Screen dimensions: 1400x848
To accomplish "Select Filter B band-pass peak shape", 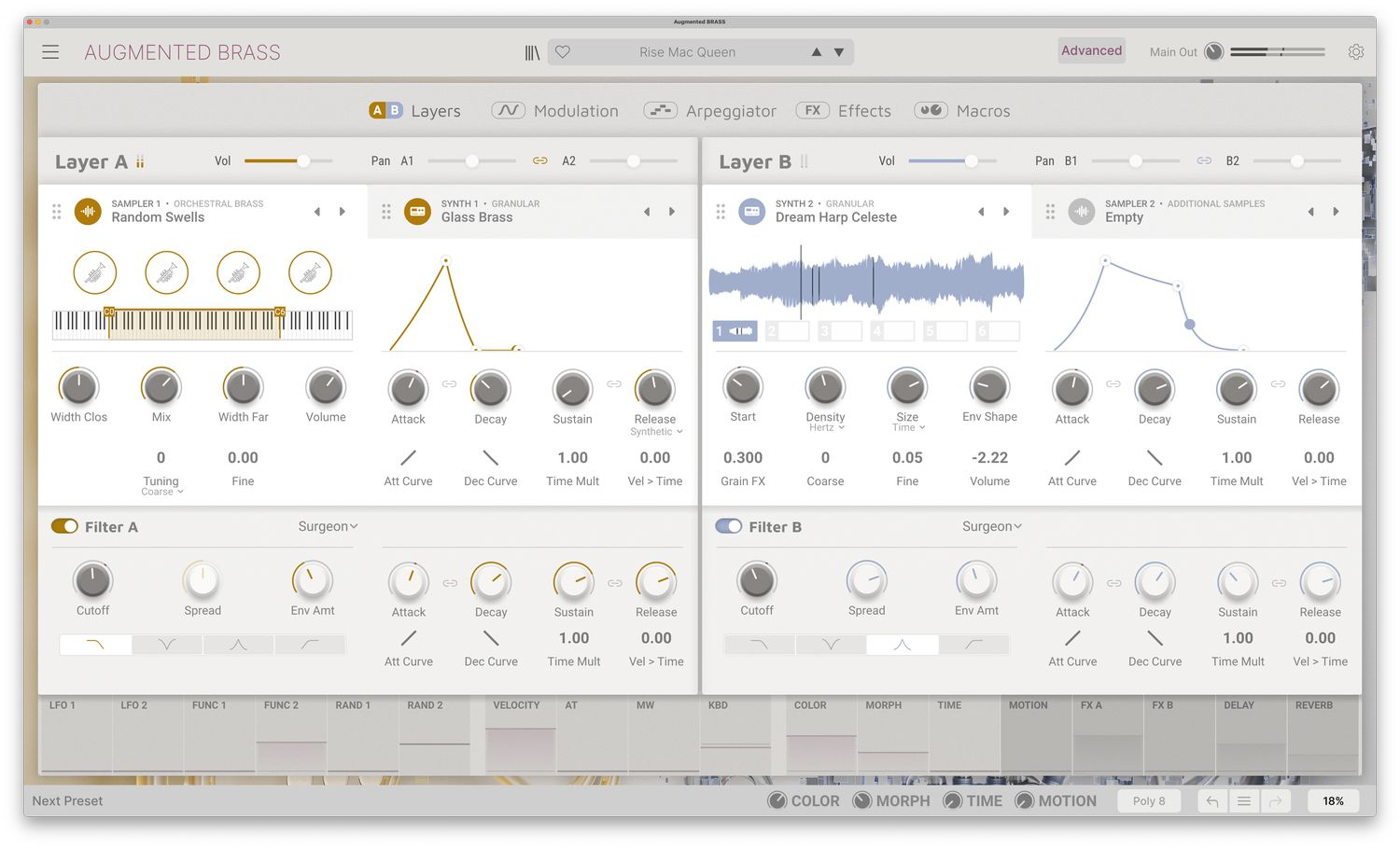I will (x=902, y=645).
